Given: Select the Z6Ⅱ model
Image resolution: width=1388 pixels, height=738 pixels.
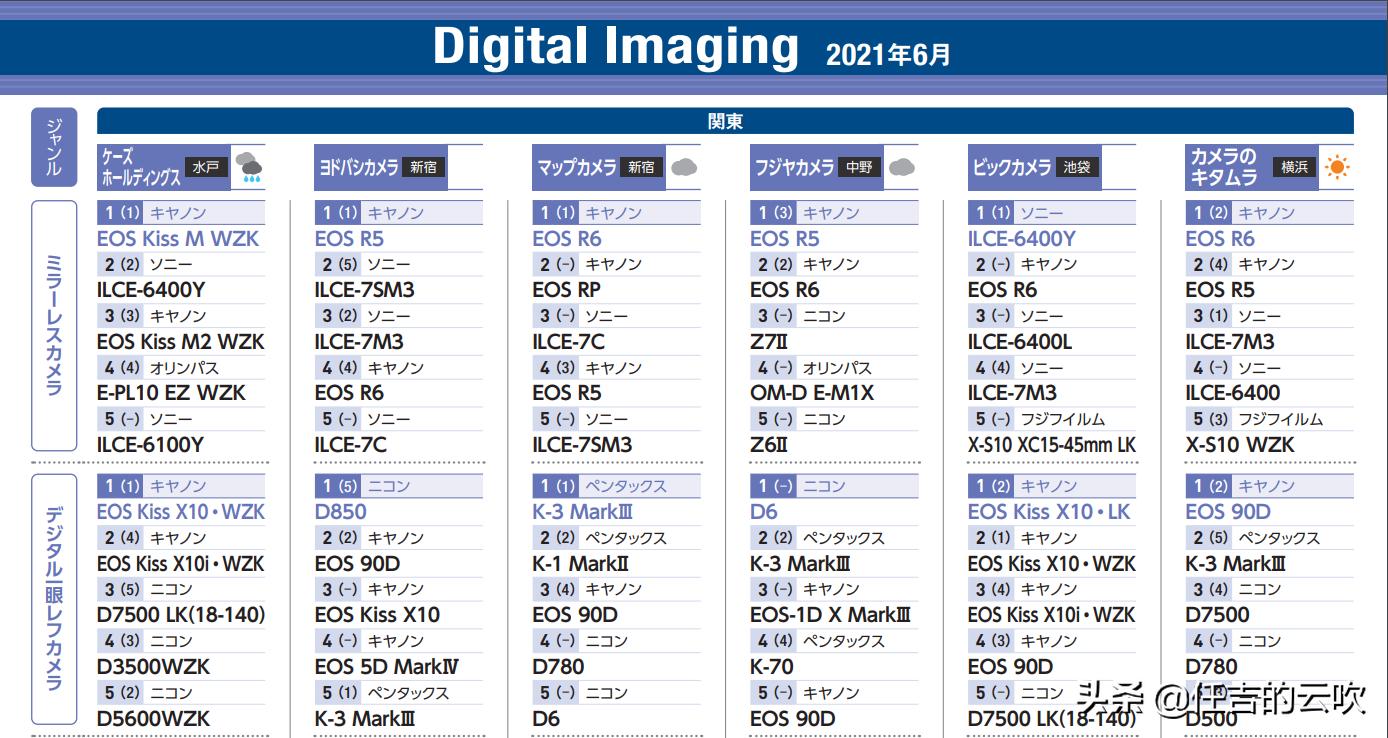Looking at the screenshot, I should (768, 445).
